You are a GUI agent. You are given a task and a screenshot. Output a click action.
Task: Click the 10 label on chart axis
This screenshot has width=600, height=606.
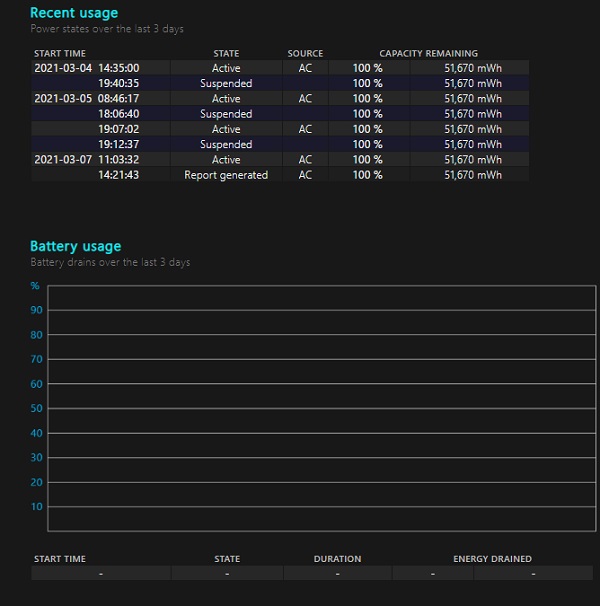pyautogui.click(x=36, y=506)
